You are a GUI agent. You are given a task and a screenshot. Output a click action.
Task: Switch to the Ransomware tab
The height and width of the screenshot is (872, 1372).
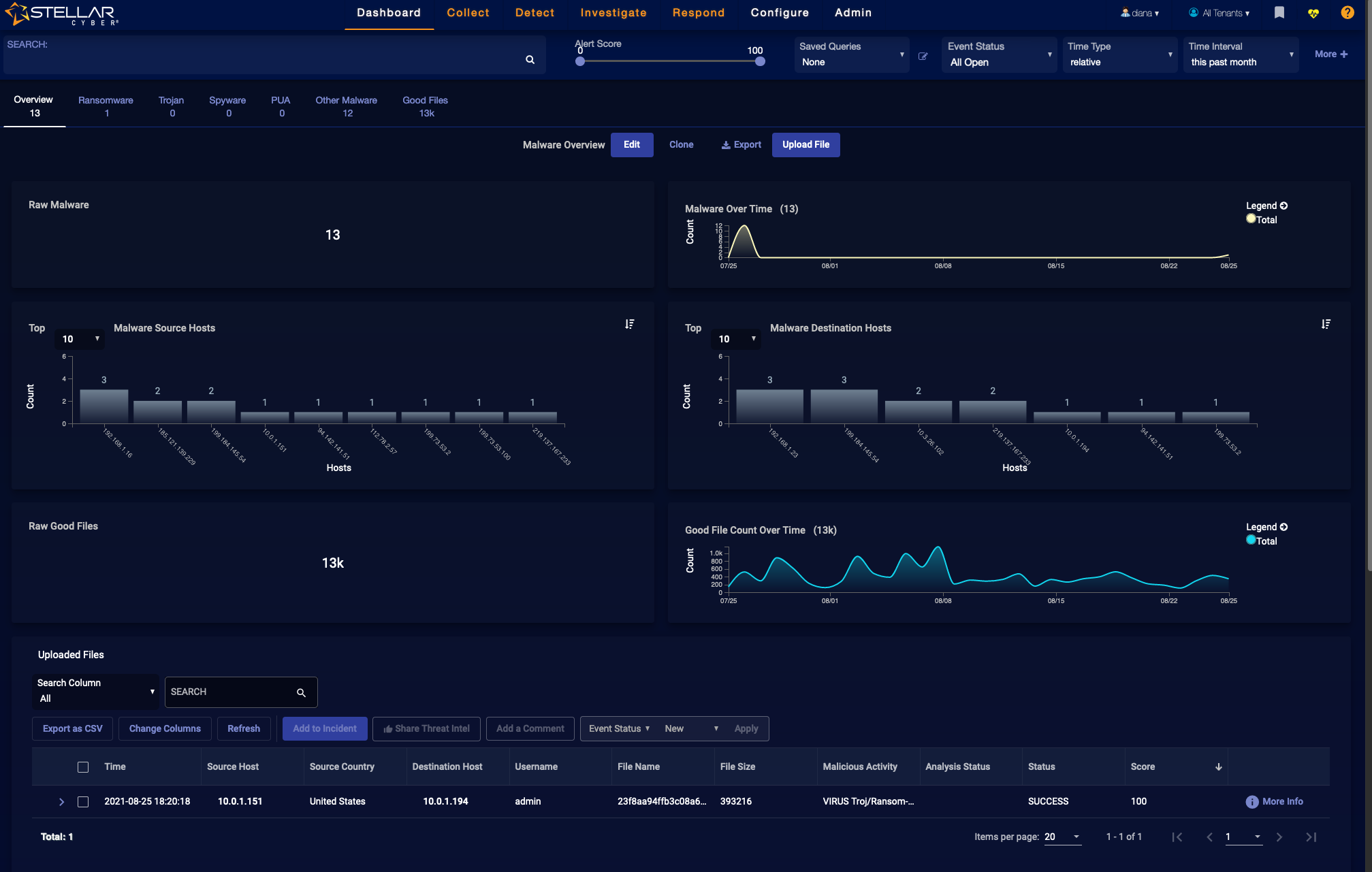[x=106, y=106]
